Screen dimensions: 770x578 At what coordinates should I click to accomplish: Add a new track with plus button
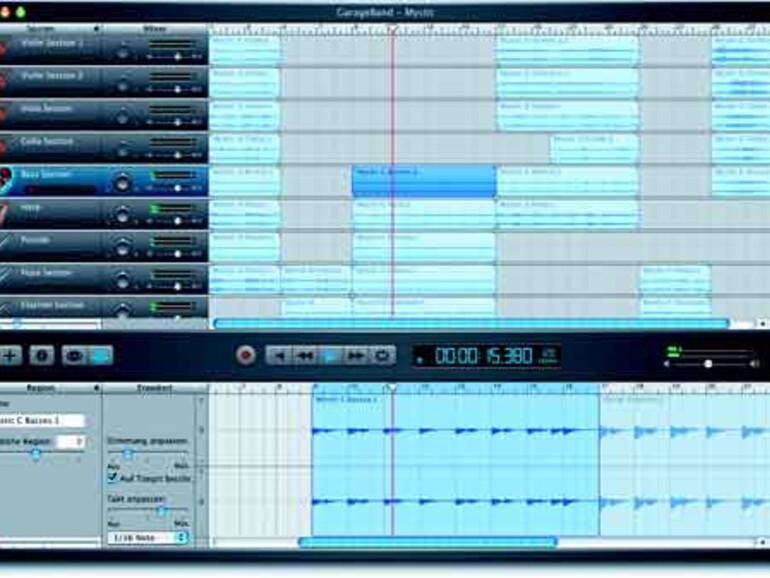click(x=10, y=355)
